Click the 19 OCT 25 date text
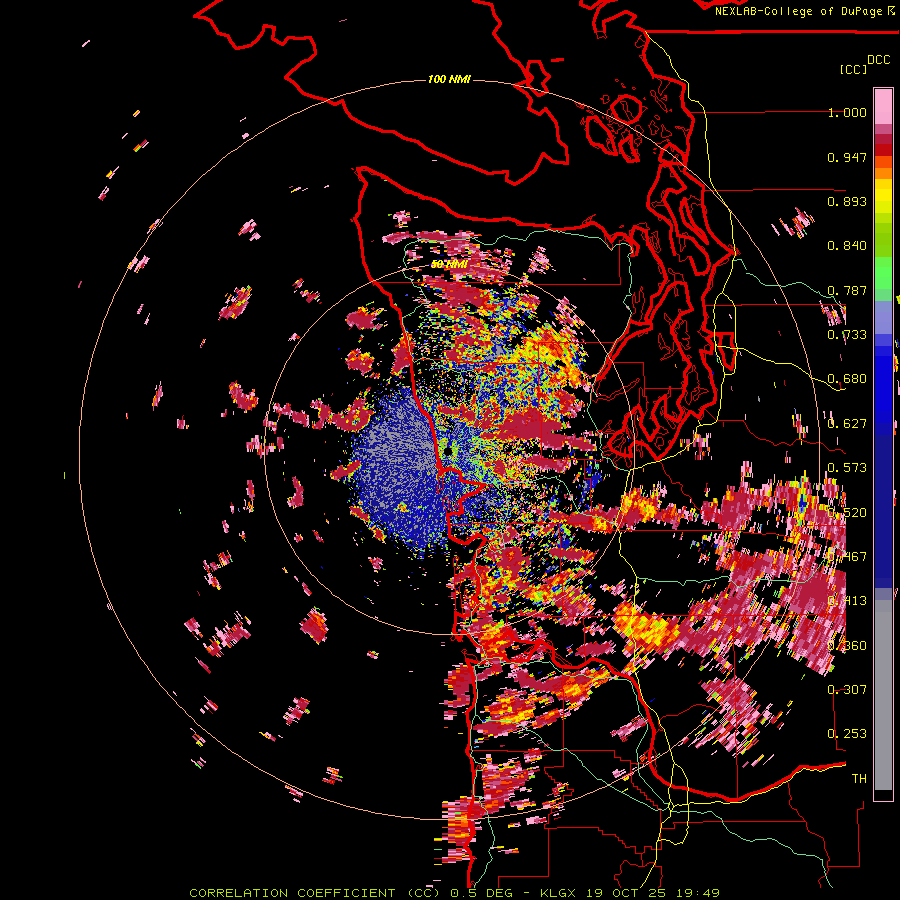The image size is (900, 900). coord(626,893)
